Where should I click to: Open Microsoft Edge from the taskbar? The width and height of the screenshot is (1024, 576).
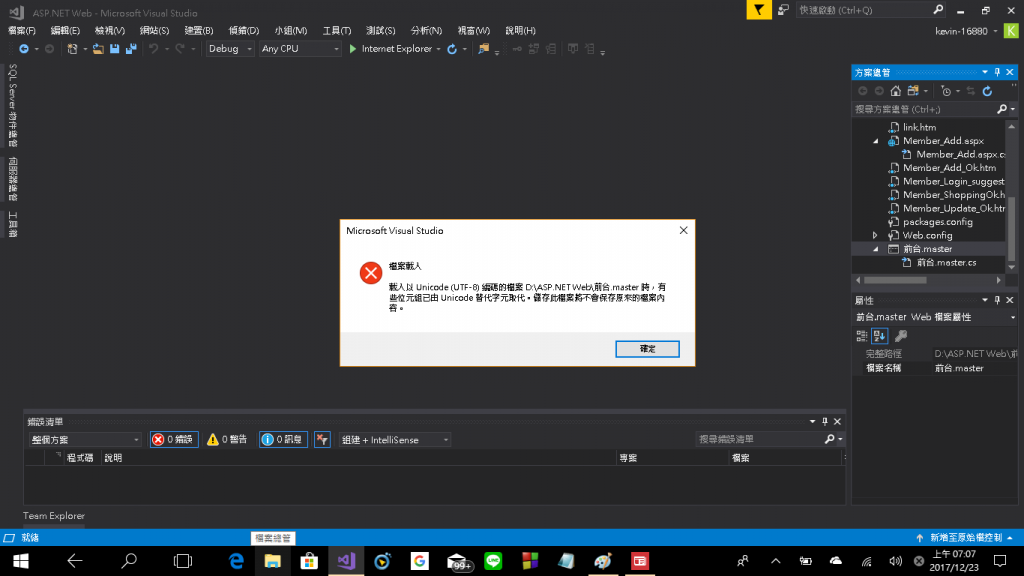(236, 561)
